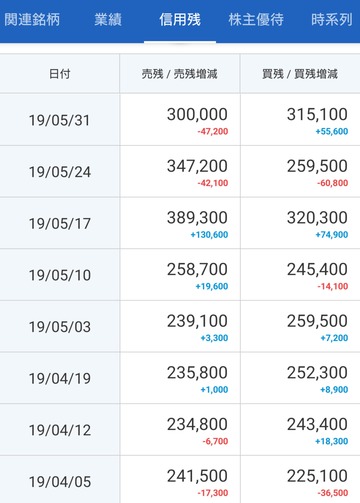360x503 pixels.
Task: Switch to the 業績 tab
Action: 108,20
